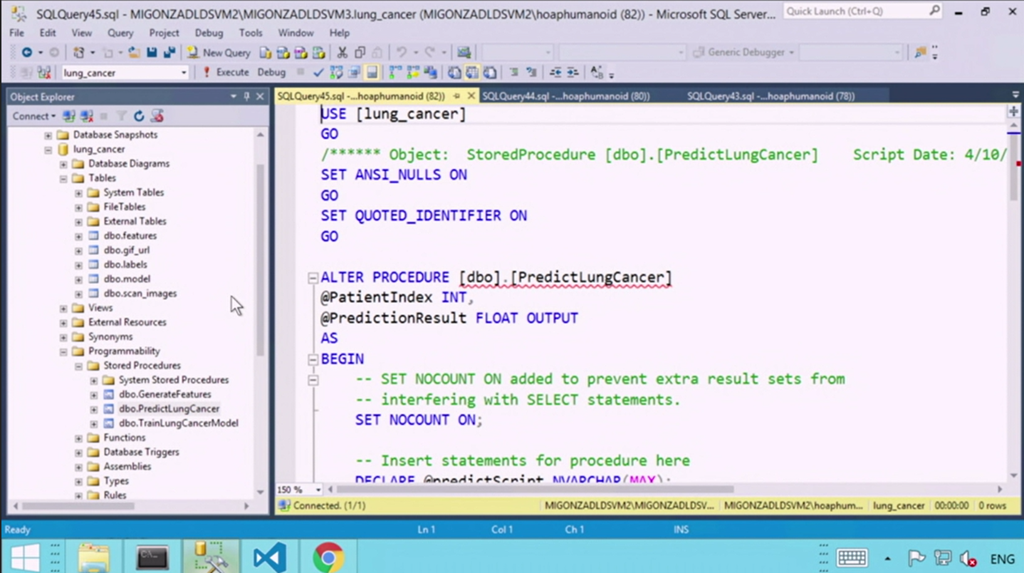Open Visual Studio Code from the taskbar

270,557
